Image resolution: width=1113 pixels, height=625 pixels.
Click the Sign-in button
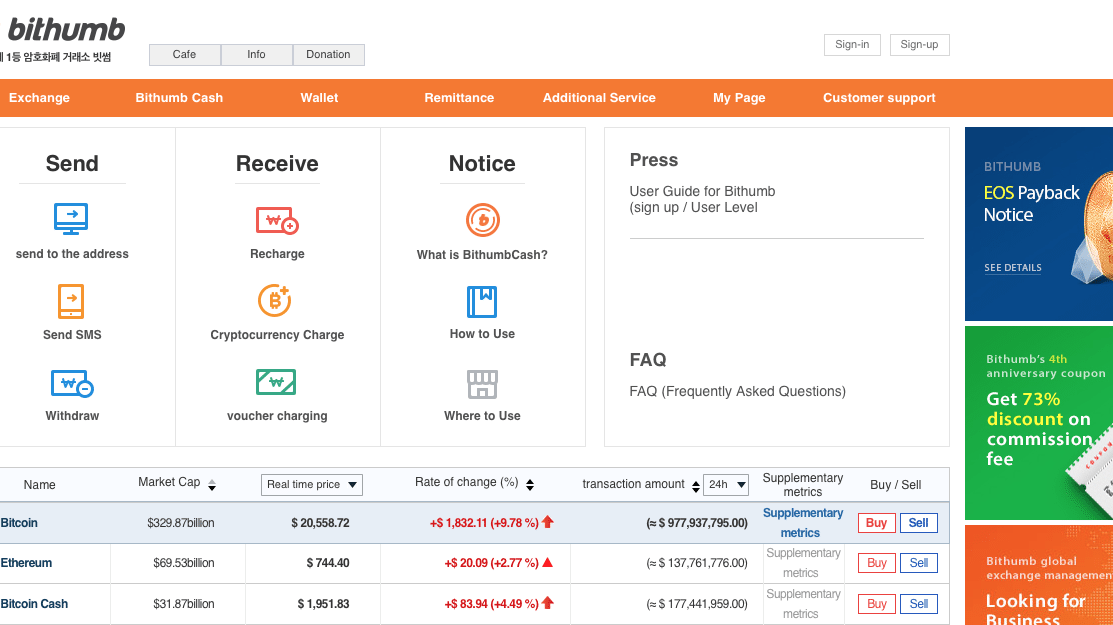[x=852, y=45]
